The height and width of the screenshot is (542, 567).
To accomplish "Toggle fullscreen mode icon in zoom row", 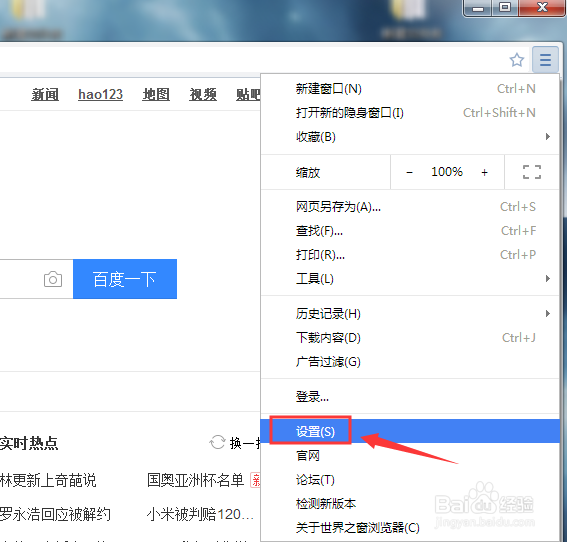I will [532, 172].
